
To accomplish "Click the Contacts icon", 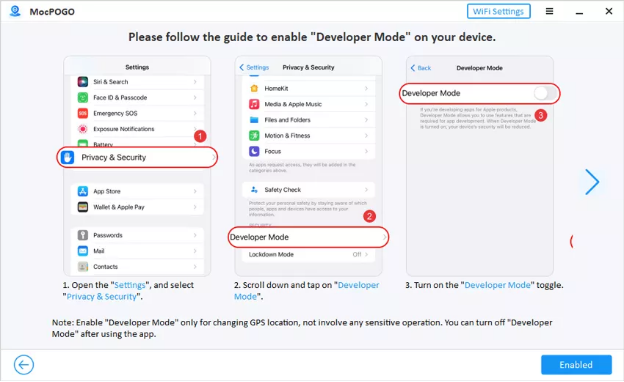I will point(82,267).
